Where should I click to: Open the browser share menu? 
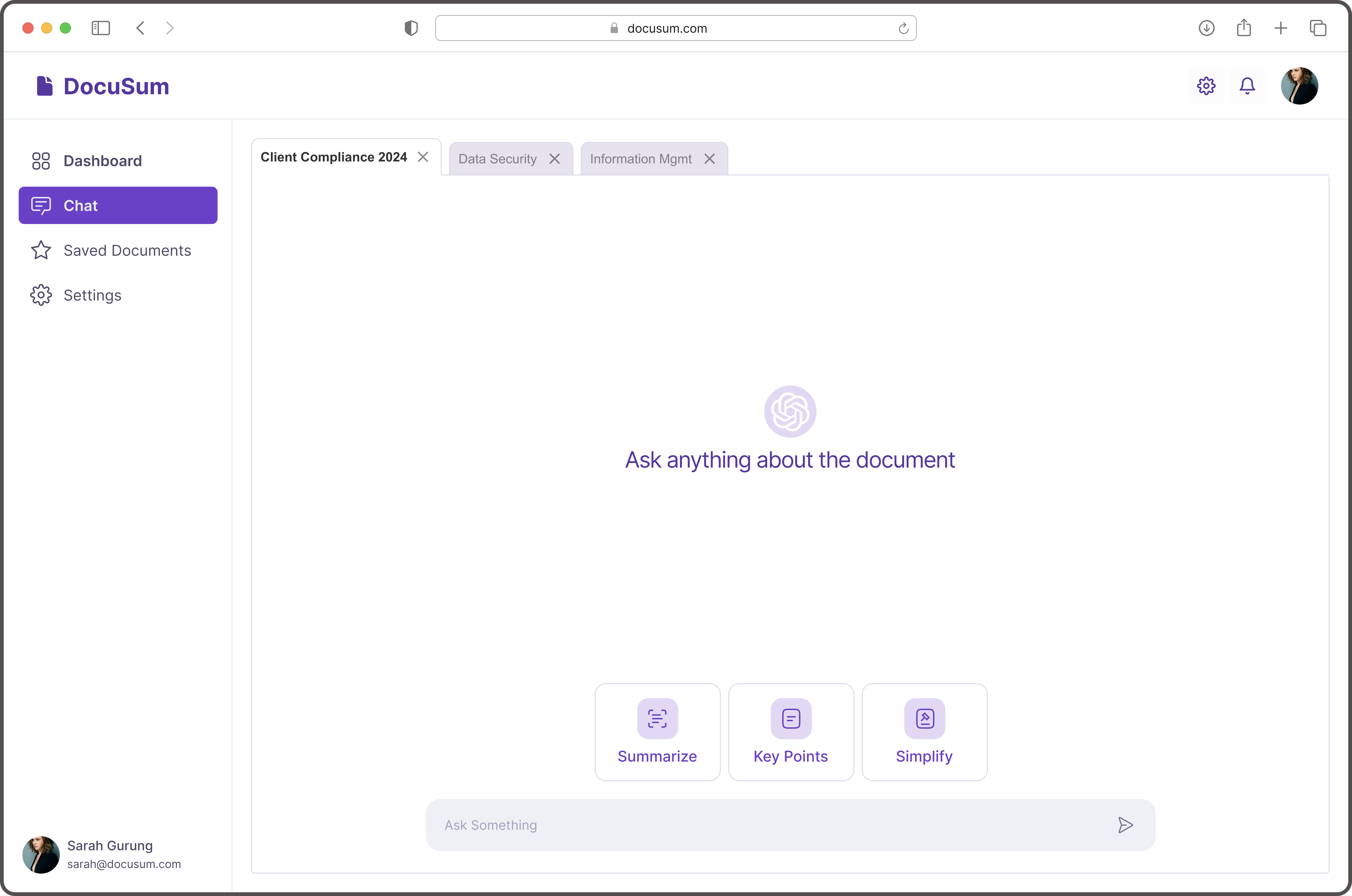click(x=1244, y=28)
